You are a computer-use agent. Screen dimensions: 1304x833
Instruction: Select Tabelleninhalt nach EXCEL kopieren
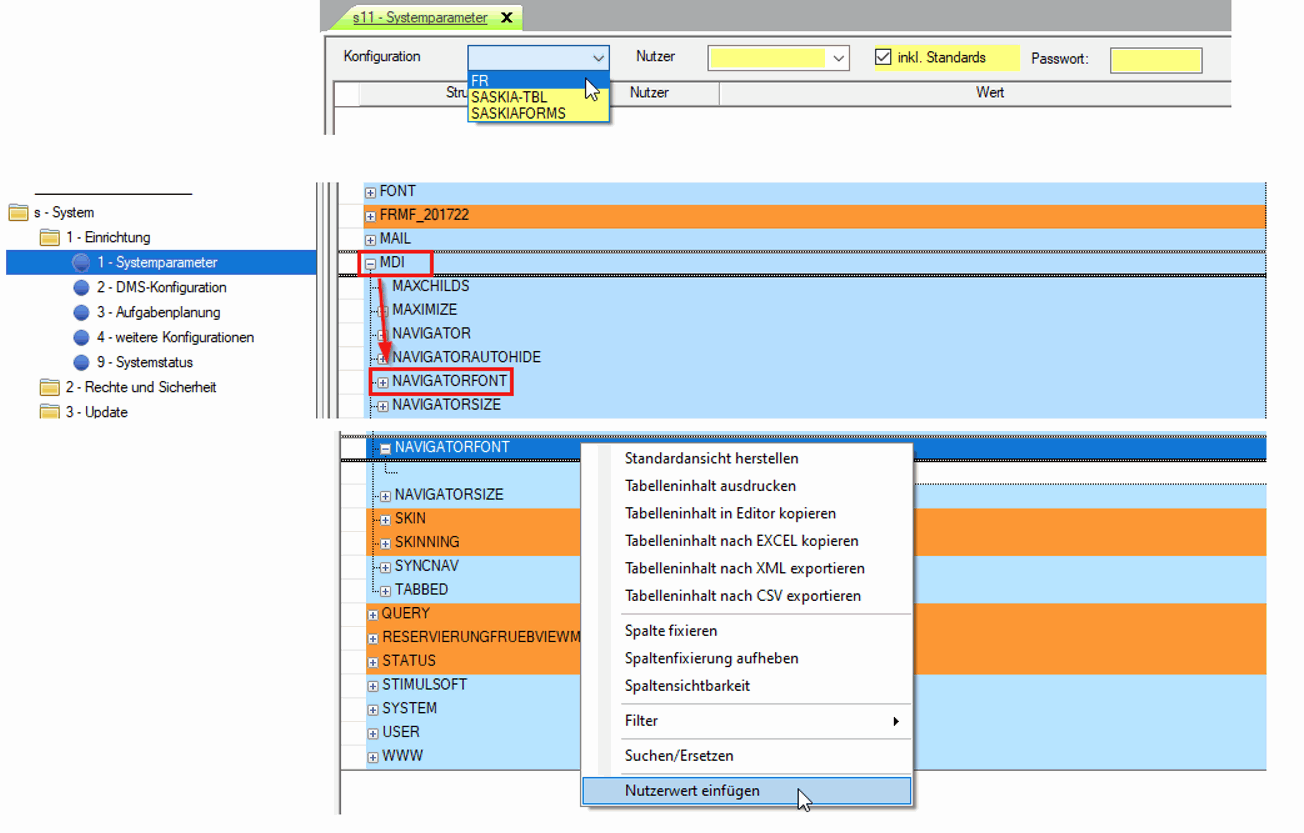pos(741,541)
